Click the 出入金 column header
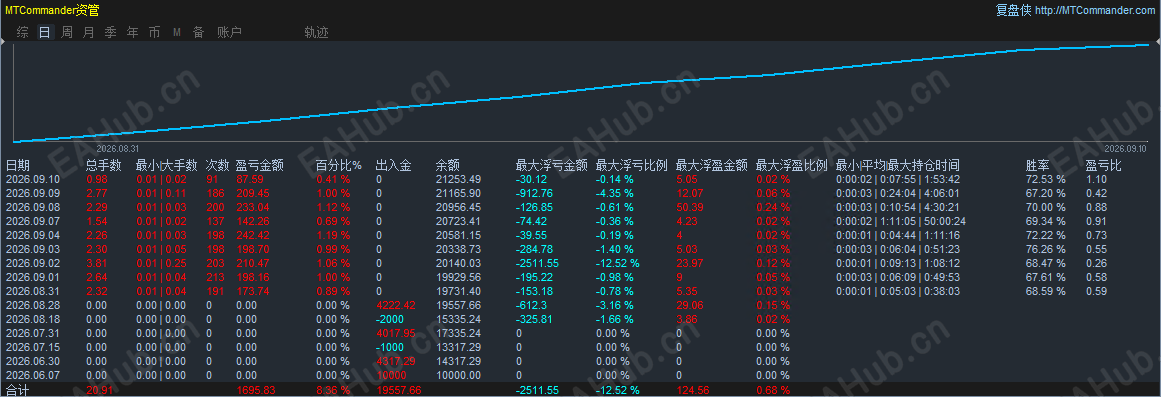The image size is (1161, 397). pos(393,165)
